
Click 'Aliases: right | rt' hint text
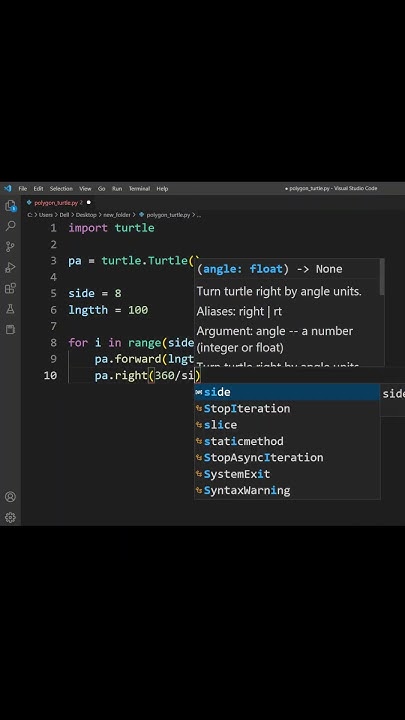coord(239,311)
